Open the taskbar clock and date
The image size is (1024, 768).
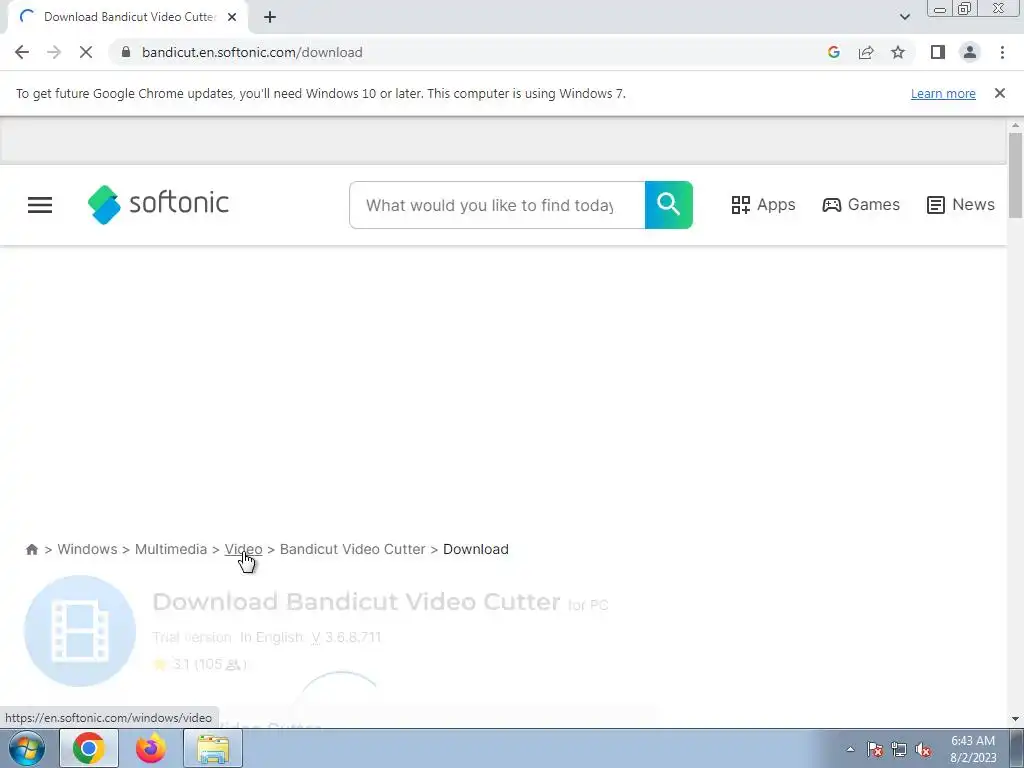tap(973, 749)
